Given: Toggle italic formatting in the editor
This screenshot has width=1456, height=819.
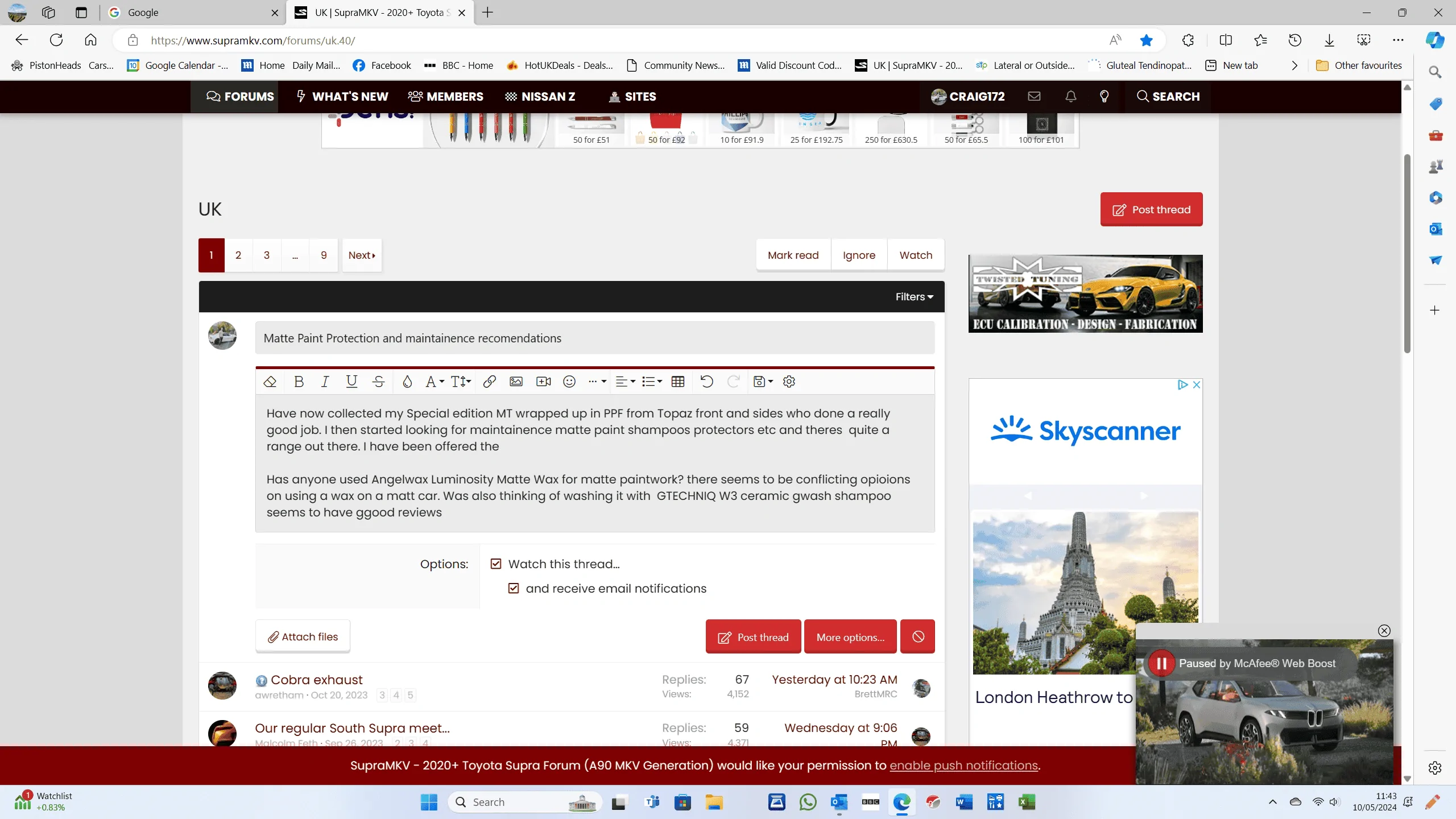Looking at the screenshot, I should pyautogui.click(x=325, y=382).
